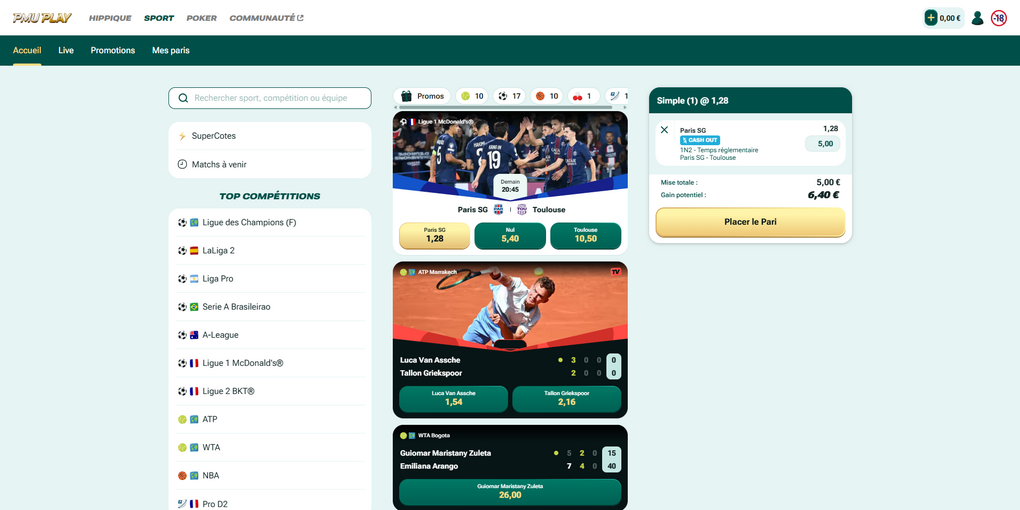Select the basketball filter with 10
Viewport: 1020px width, 510px height.
(x=547, y=96)
